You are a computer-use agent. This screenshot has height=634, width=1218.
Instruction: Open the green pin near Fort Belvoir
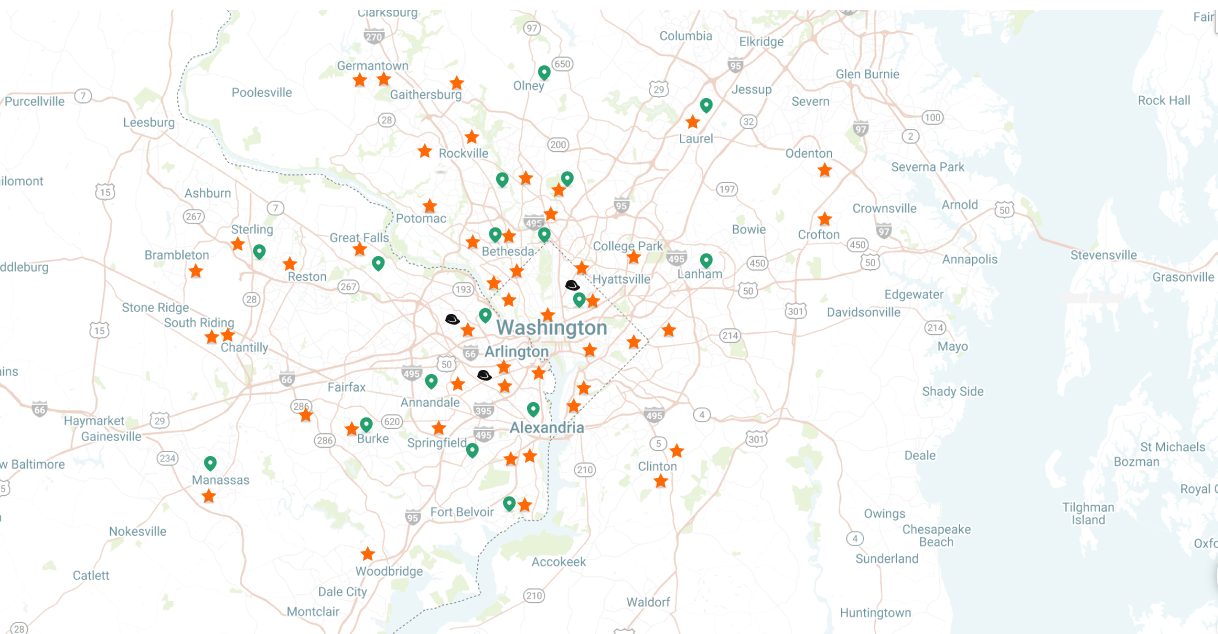pos(509,503)
